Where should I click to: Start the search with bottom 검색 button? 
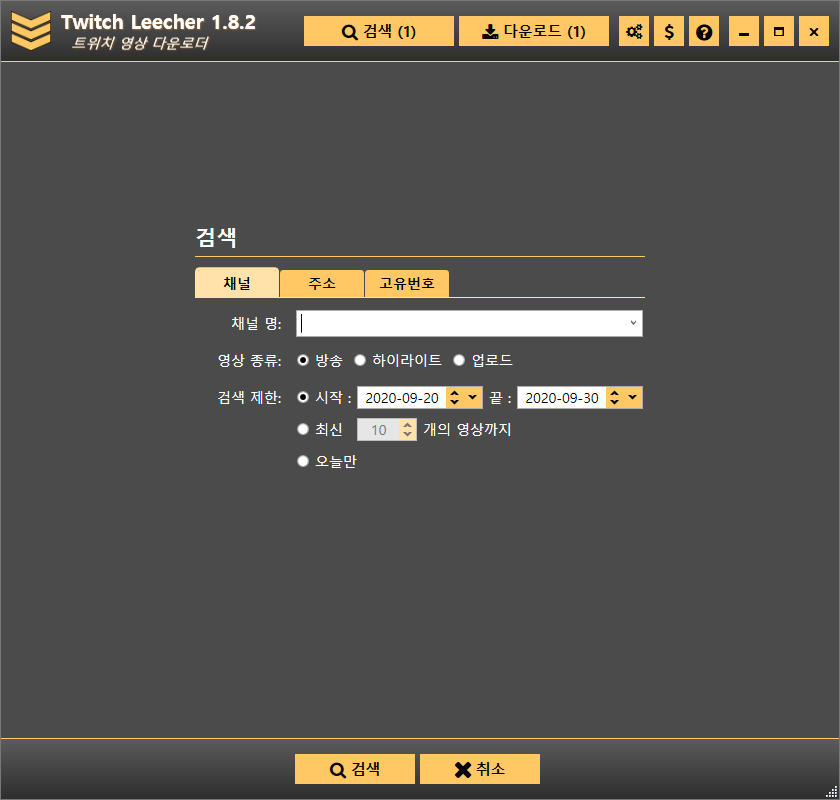(355, 769)
